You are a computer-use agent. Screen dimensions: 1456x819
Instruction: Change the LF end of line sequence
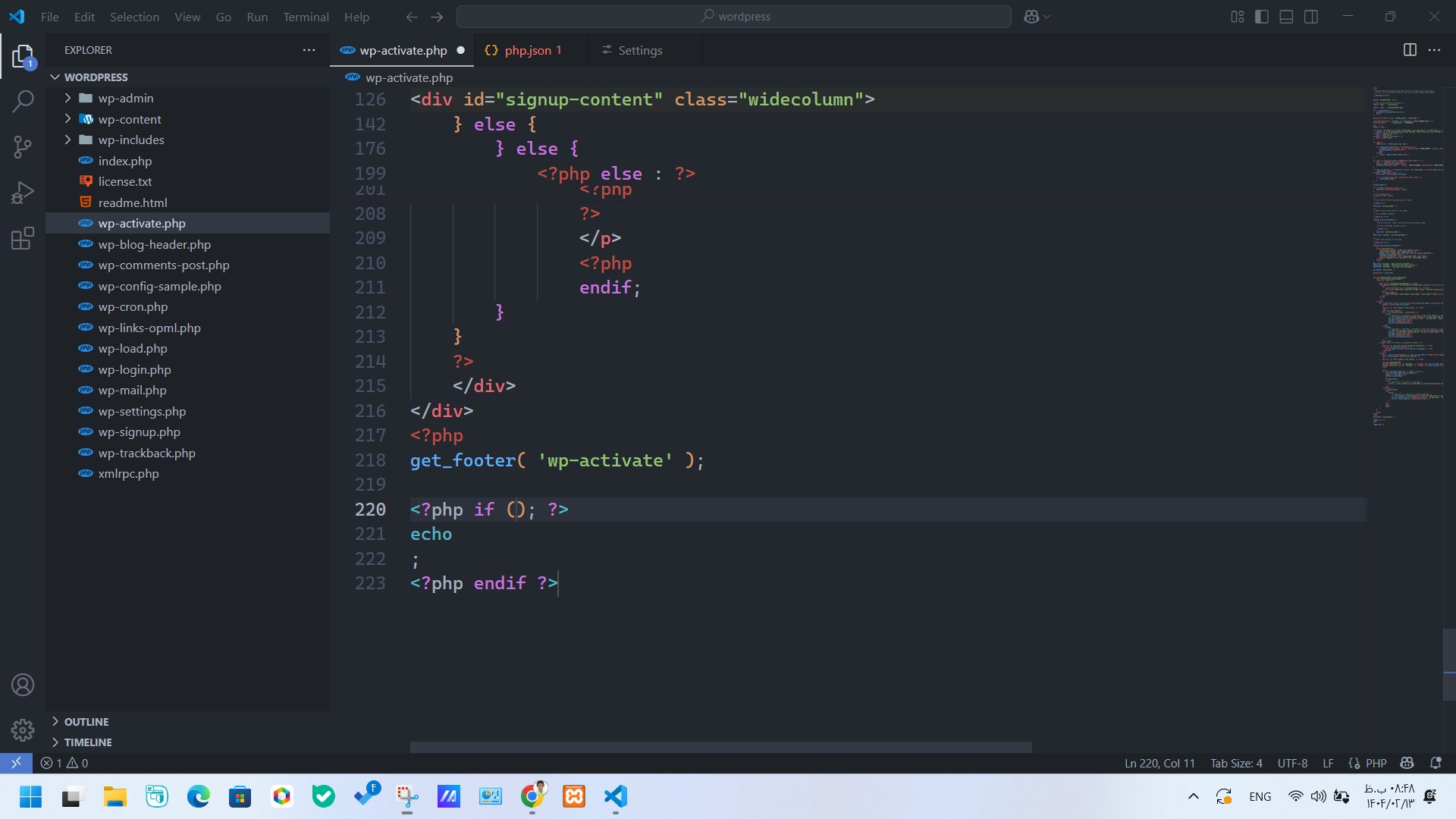(1328, 763)
